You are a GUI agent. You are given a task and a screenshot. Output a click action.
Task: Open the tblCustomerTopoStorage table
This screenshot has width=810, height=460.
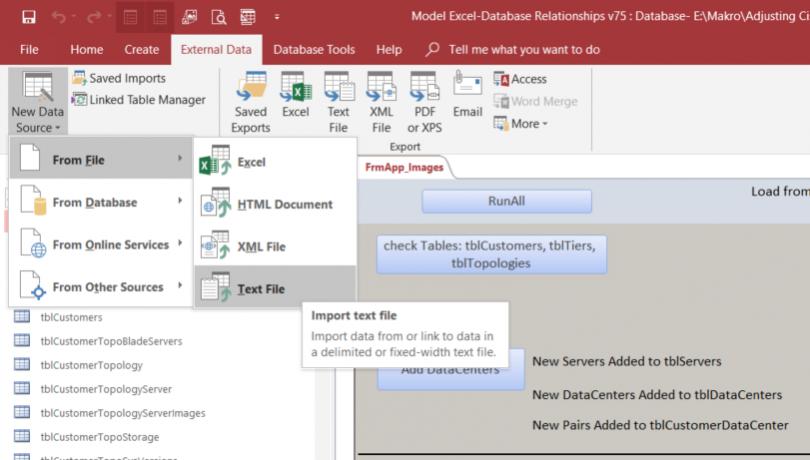100,437
